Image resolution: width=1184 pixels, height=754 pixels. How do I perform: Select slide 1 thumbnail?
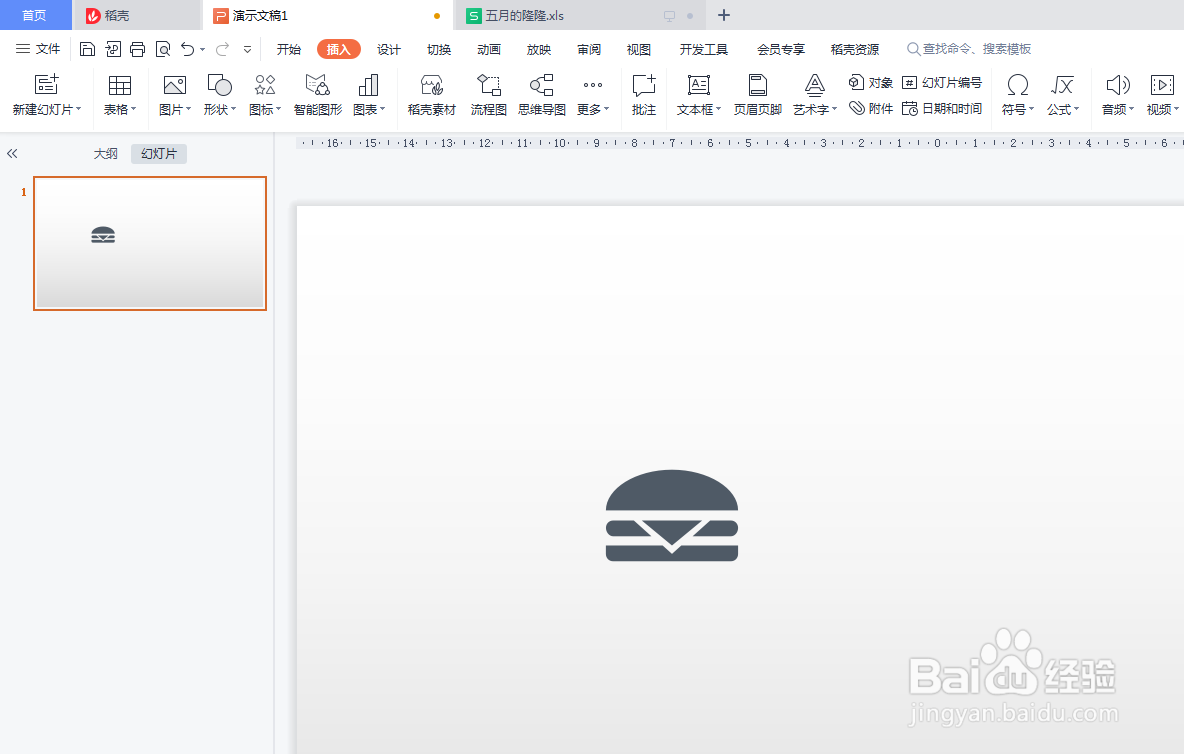tap(150, 243)
